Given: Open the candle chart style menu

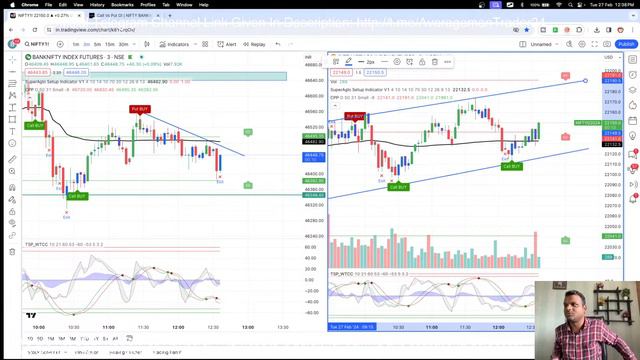Looking at the screenshot, I should pyautogui.click(x=147, y=44).
